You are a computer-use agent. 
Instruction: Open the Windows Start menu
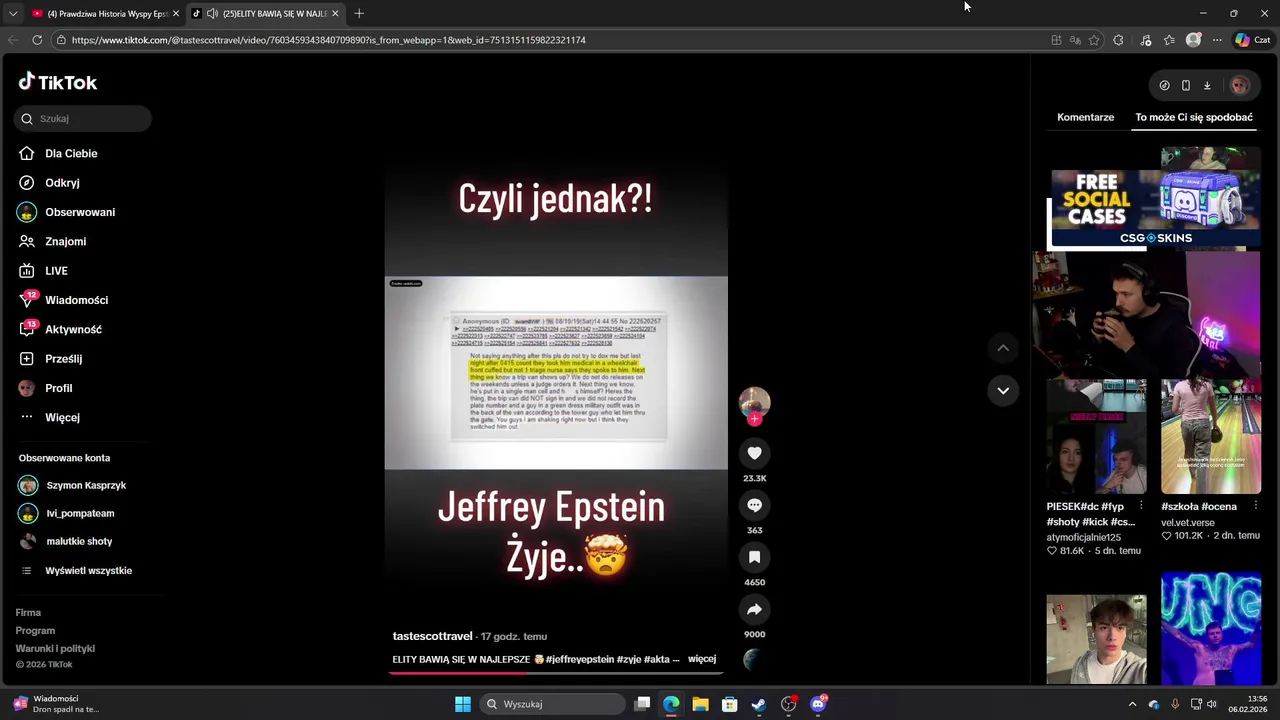click(x=462, y=704)
